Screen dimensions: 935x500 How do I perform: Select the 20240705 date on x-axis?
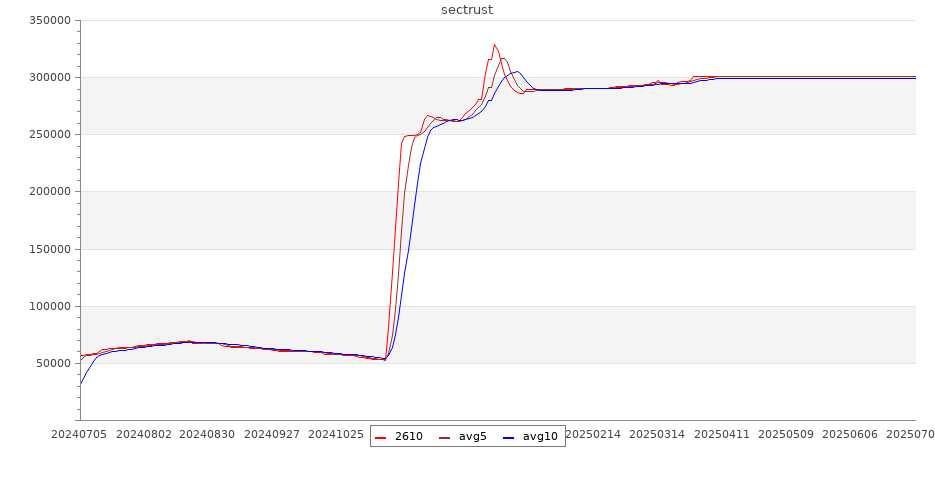pos(80,435)
